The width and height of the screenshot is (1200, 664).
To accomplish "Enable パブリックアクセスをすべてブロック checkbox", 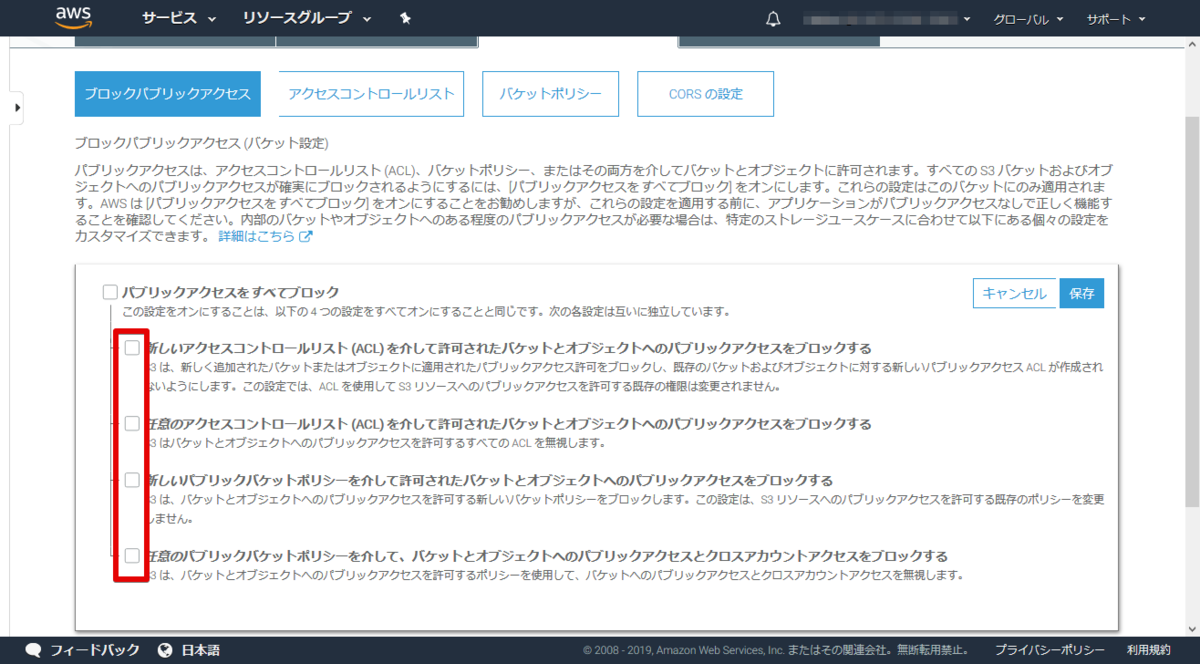I will click(109, 291).
